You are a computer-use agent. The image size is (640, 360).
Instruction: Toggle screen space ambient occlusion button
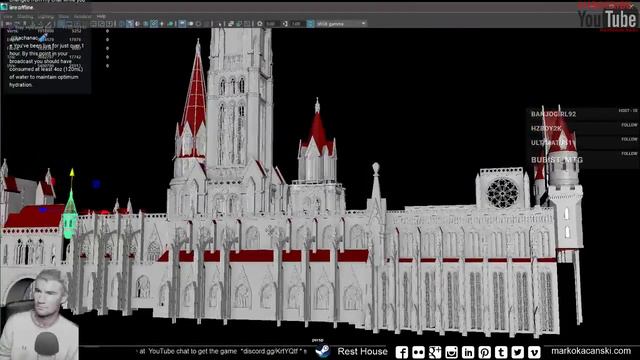182,24
